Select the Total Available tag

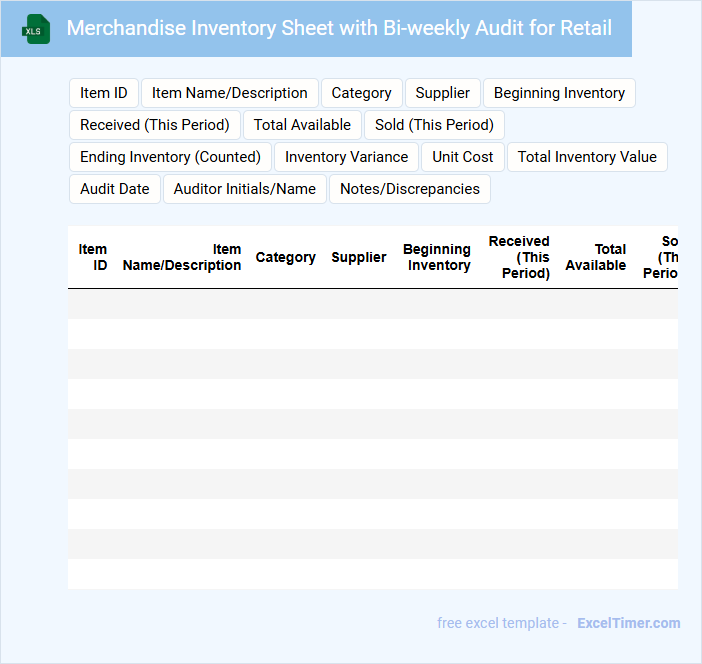pyautogui.click(x=302, y=125)
